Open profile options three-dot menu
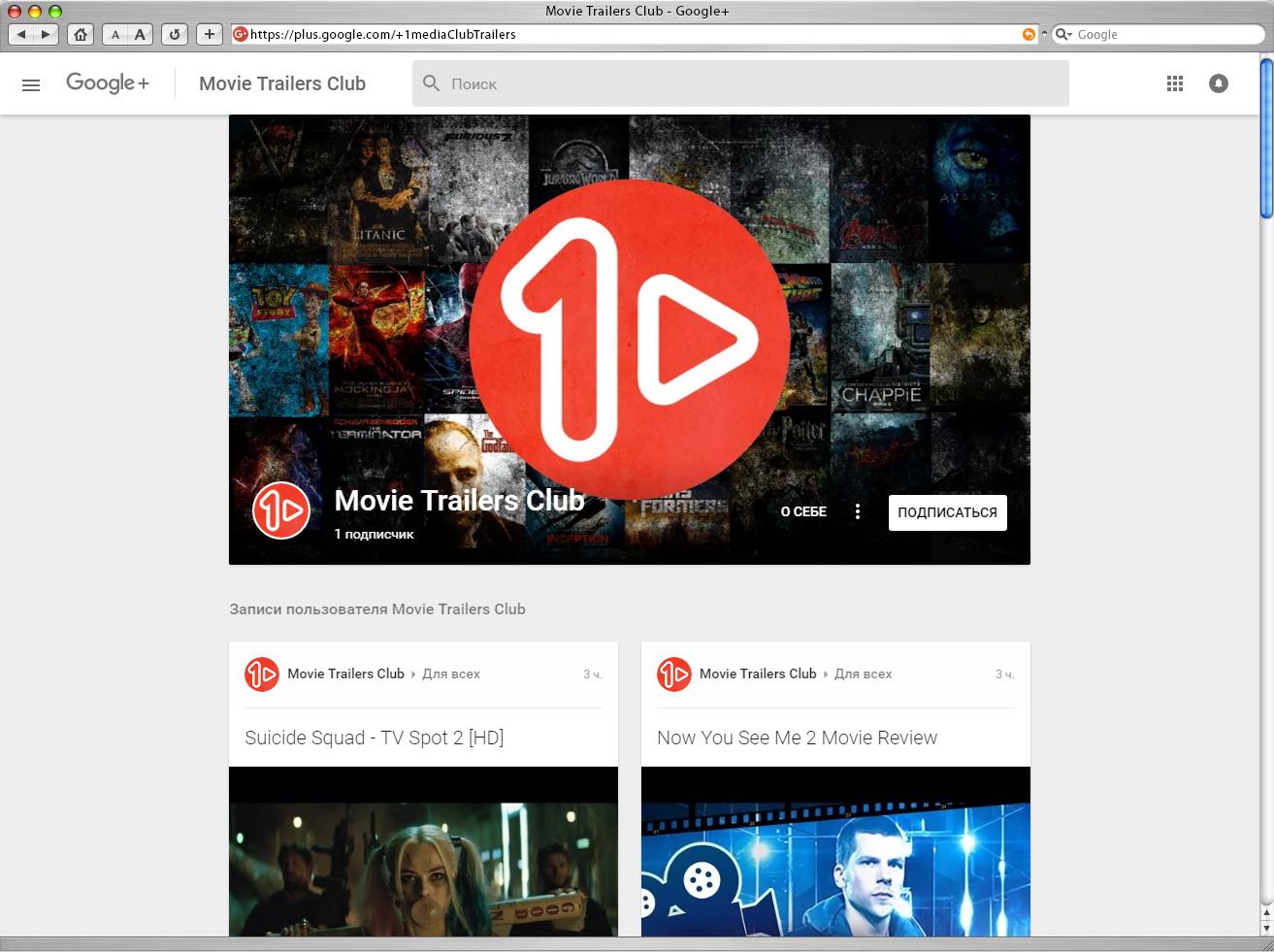The width and height of the screenshot is (1274, 952). point(858,511)
